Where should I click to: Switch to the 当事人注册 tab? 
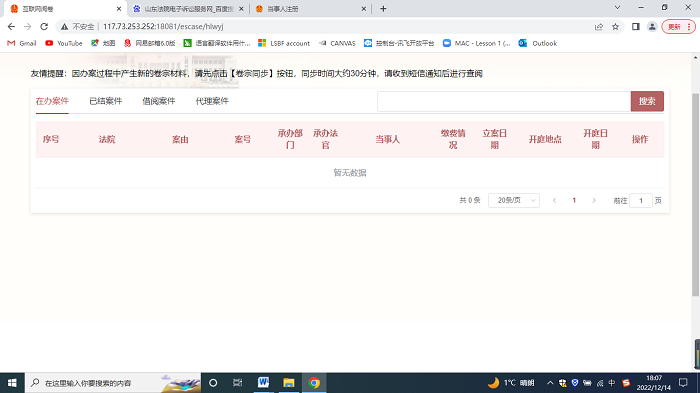(x=309, y=8)
